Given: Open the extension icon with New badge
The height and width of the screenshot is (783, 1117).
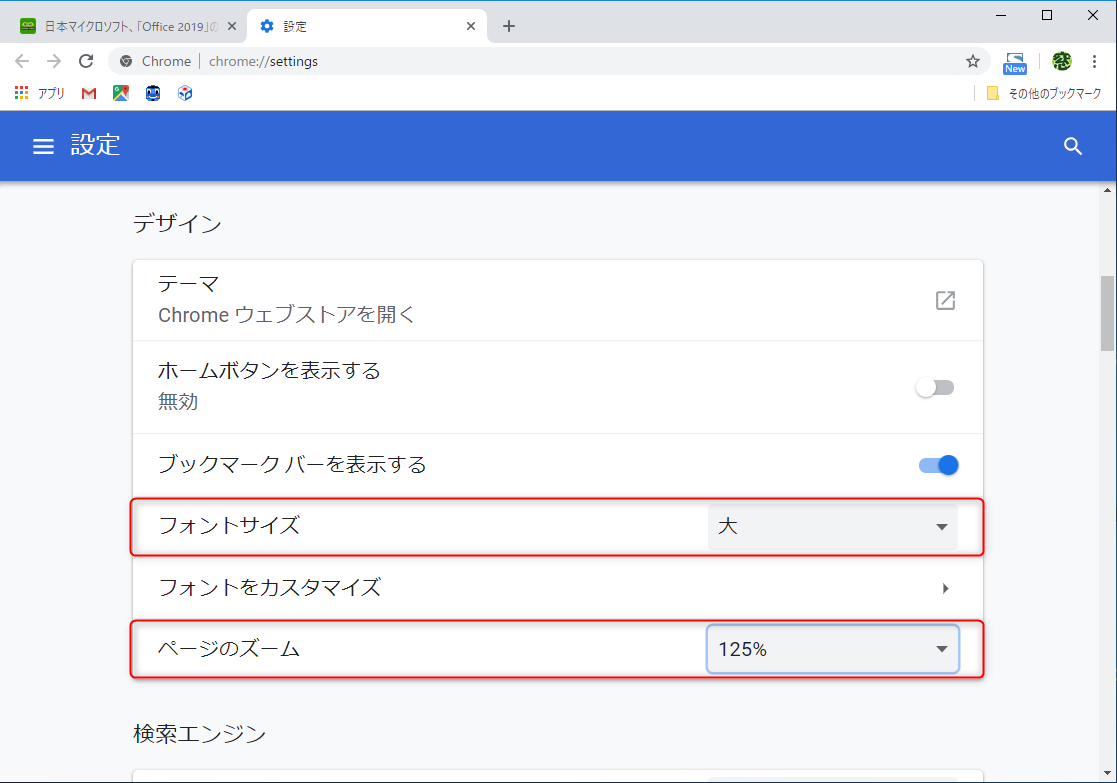Looking at the screenshot, I should [1014, 61].
